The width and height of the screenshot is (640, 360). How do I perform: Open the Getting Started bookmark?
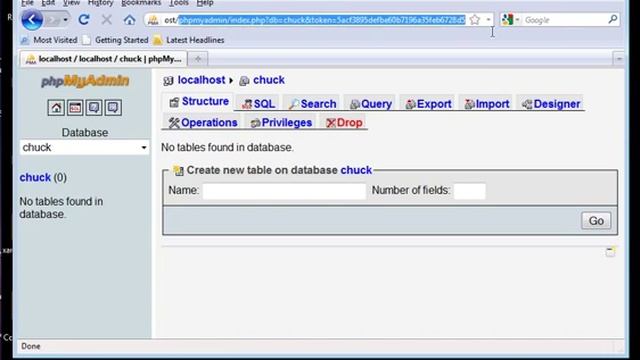tap(116, 40)
